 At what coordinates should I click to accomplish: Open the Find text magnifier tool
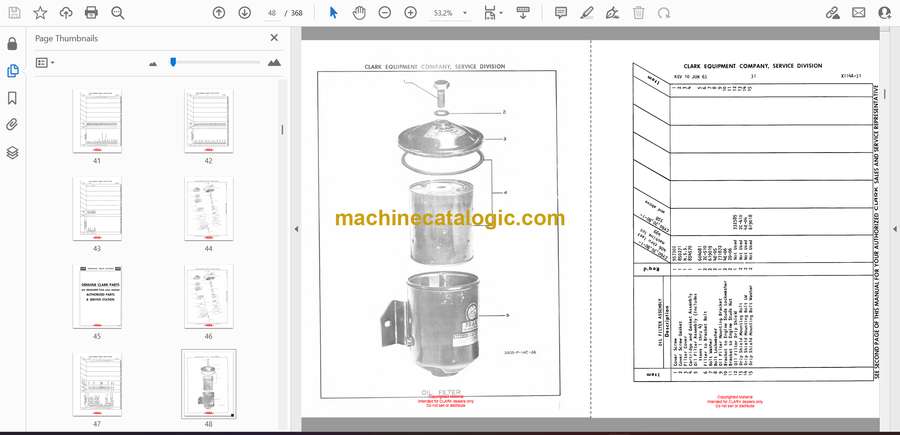[x=118, y=13]
